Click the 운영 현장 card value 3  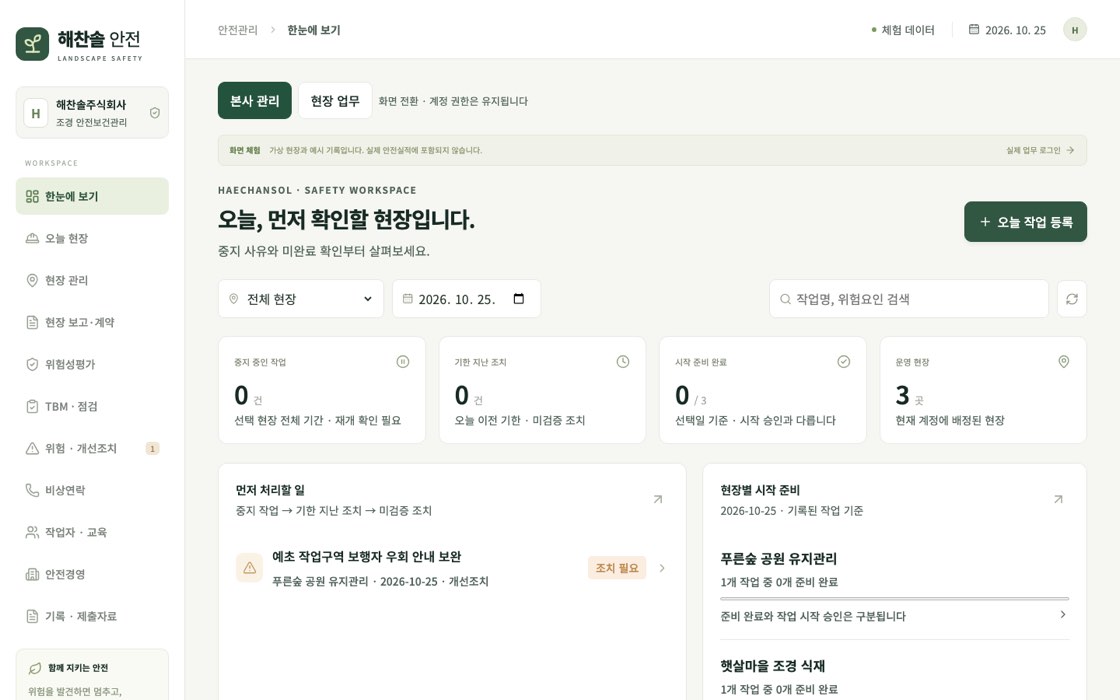click(902, 395)
